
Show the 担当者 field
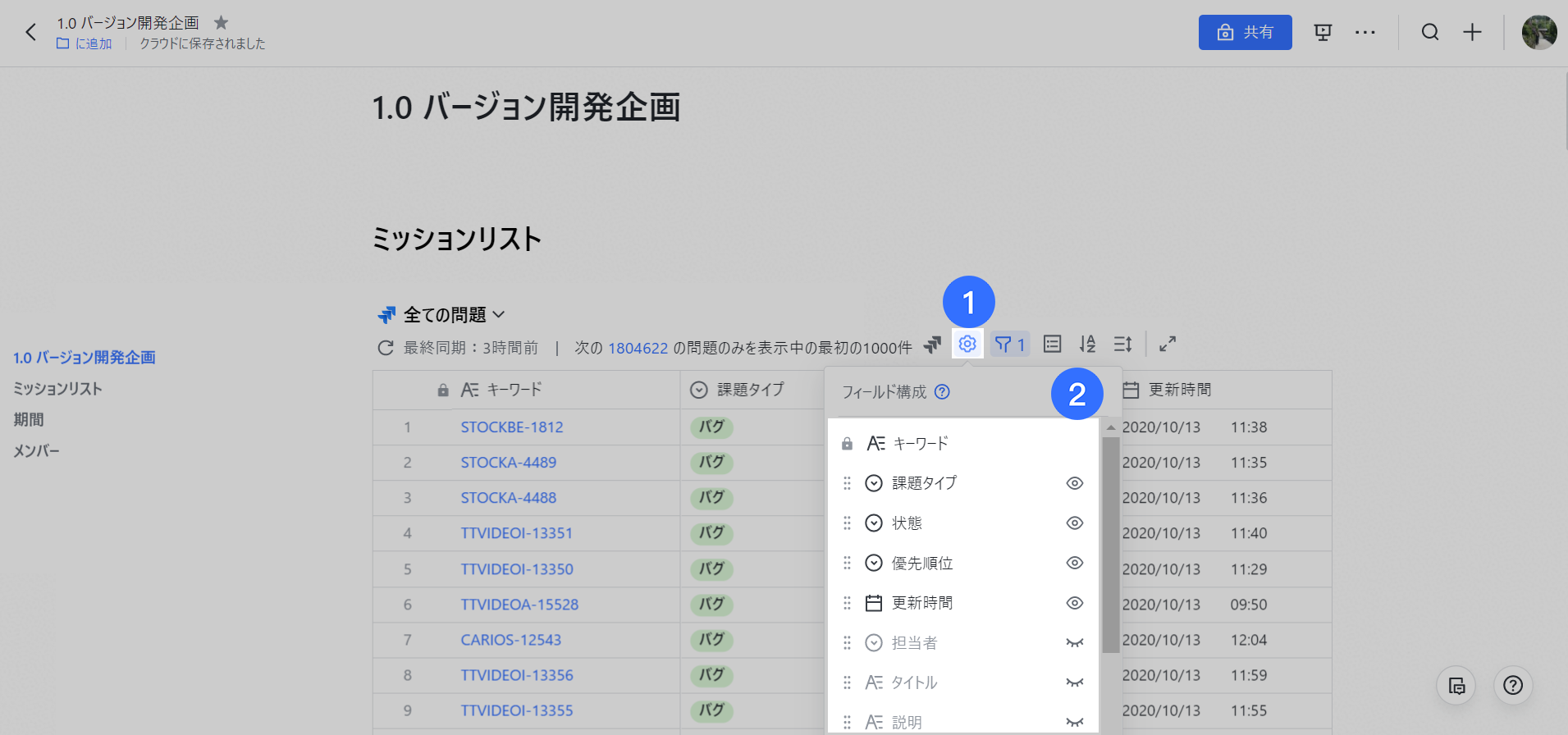point(1074,643)
